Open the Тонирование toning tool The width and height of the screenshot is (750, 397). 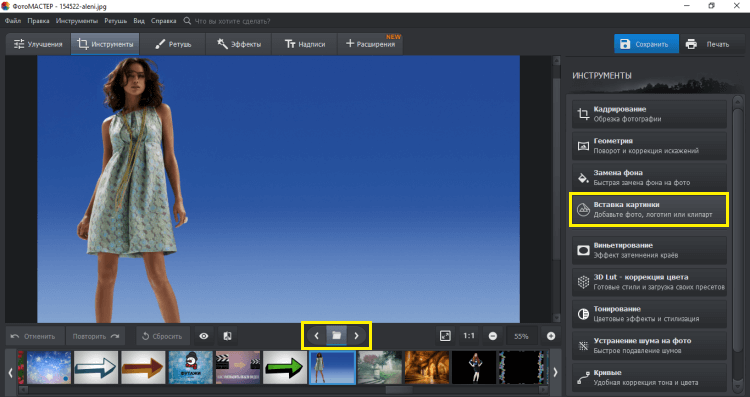tap(649, 314)
